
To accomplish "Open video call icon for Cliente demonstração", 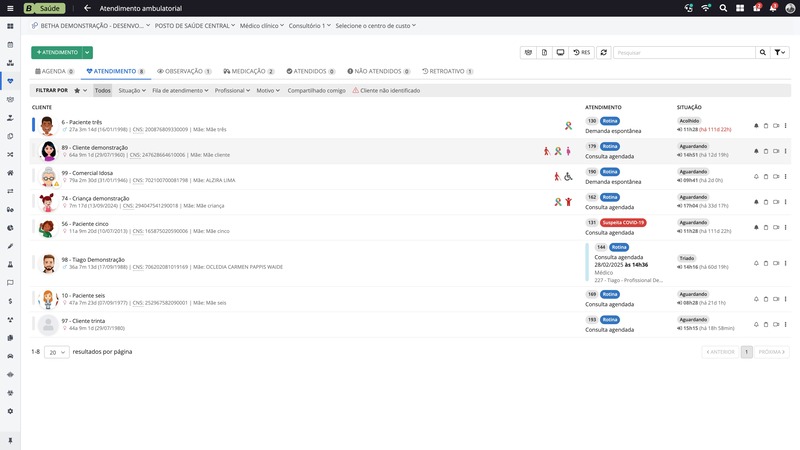I will pos(775,151).
